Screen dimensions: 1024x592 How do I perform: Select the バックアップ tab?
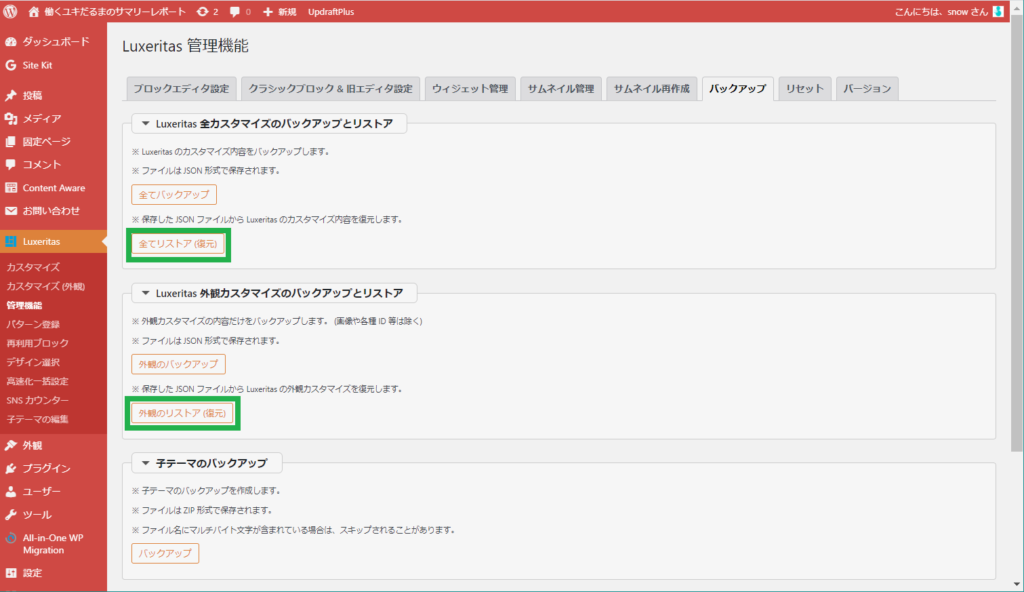click(737, 89)
